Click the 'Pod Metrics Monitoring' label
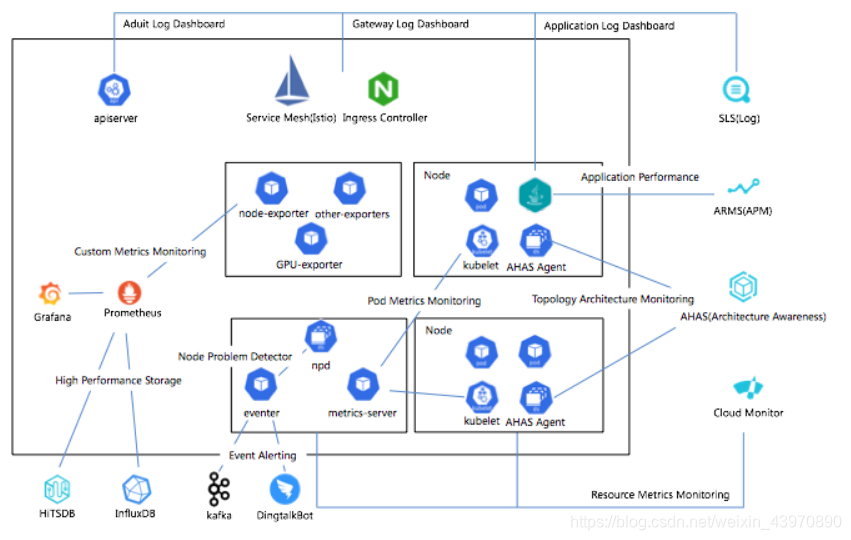 click(424, 301)
